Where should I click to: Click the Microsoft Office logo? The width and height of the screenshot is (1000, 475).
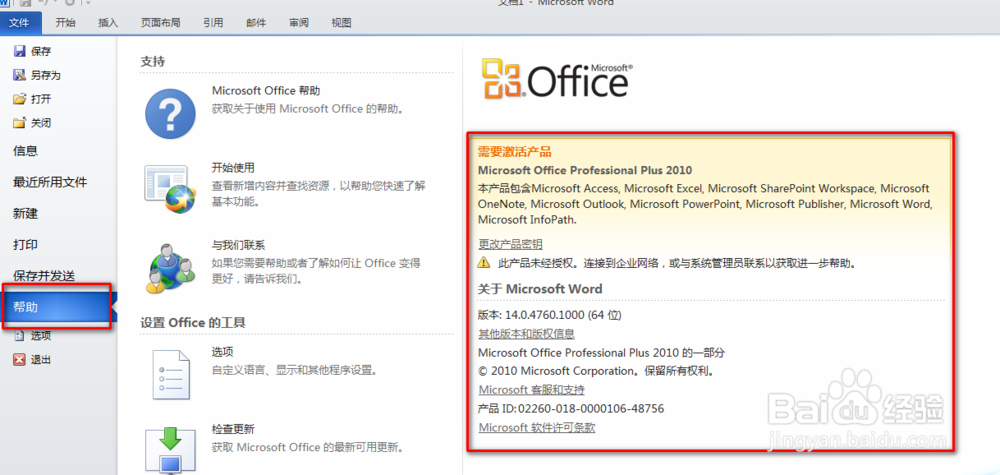click(557, 79)
